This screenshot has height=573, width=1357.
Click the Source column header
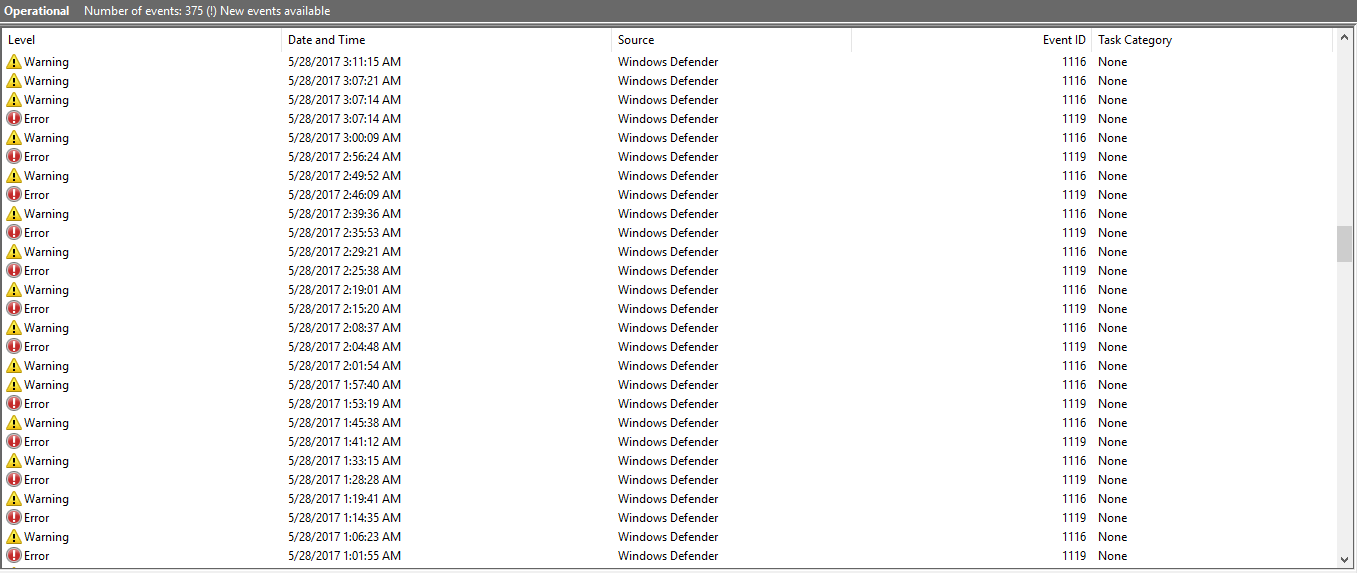coord(730,40)
